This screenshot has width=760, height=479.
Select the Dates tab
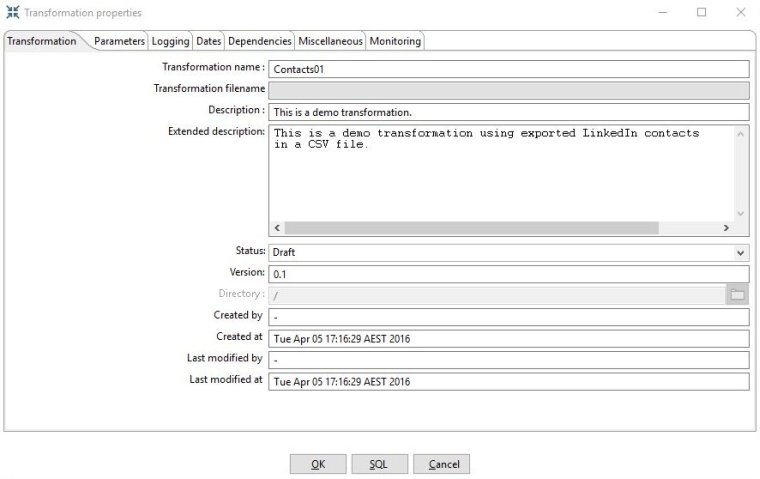point(208,41)
